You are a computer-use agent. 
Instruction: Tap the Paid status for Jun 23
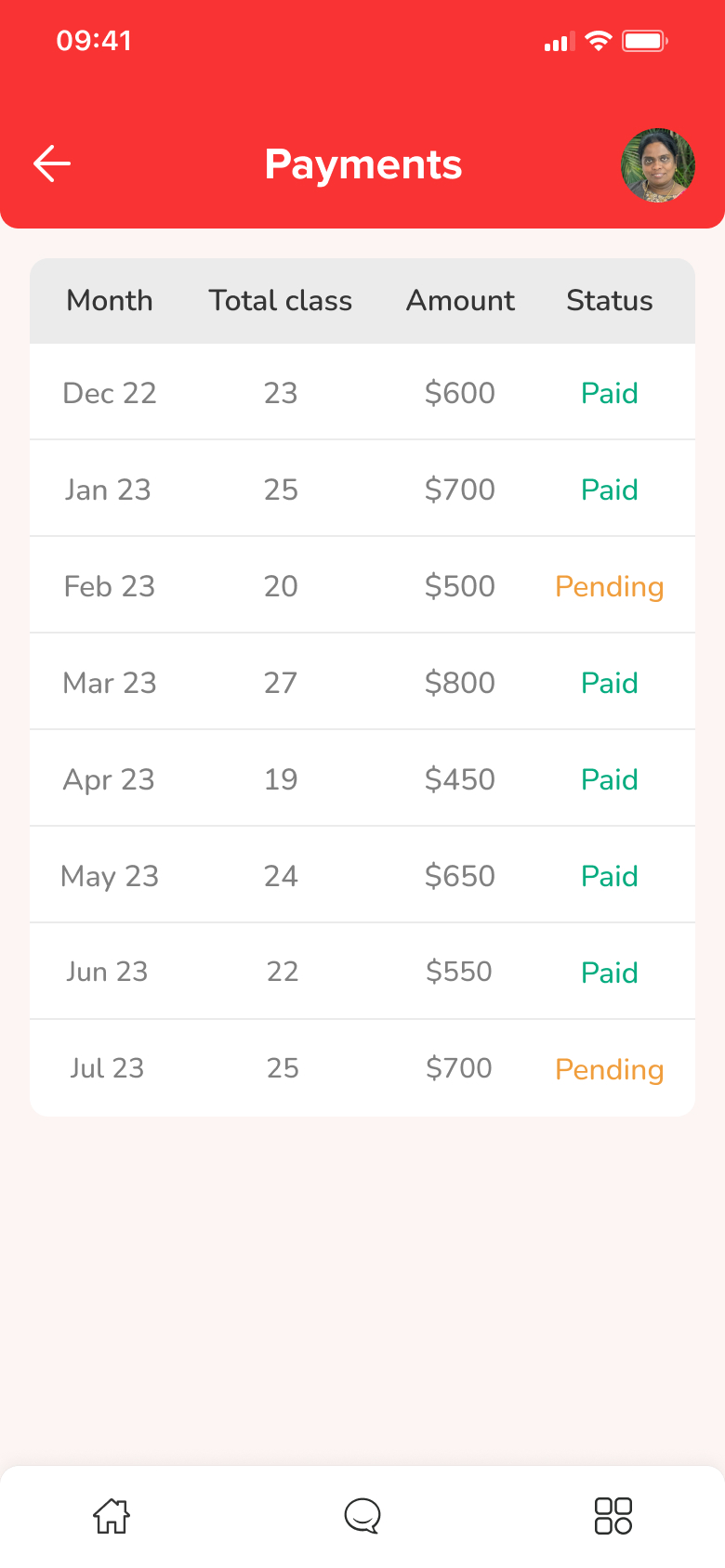click(610, 973)
